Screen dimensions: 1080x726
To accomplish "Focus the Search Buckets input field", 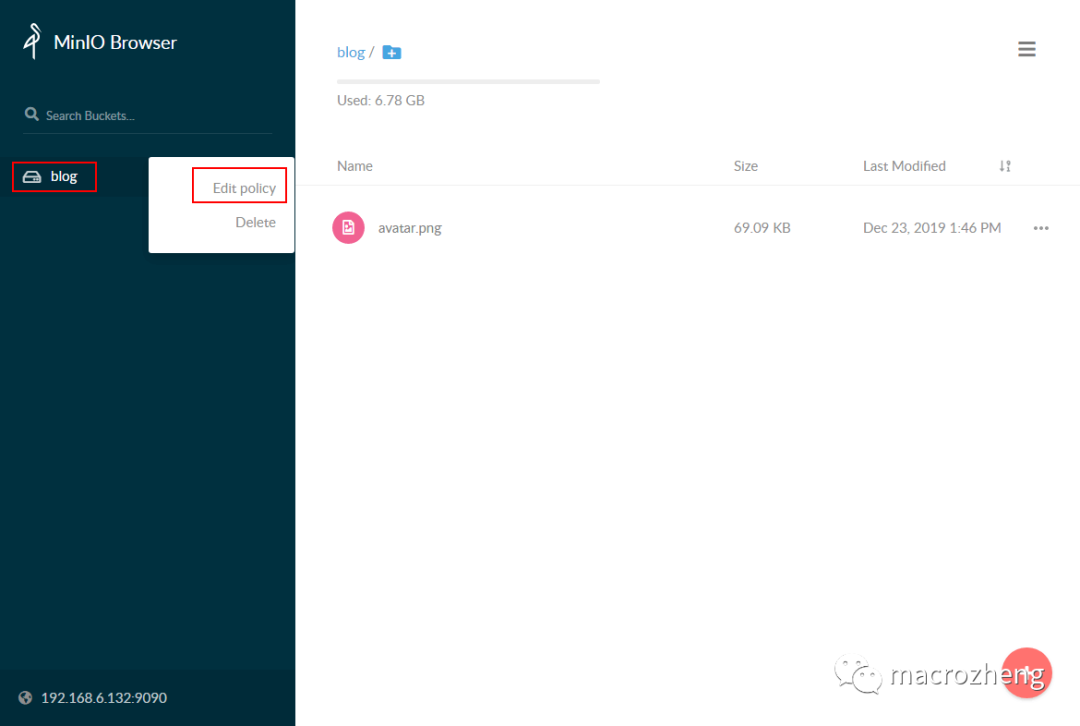I will tap(147, 116).
